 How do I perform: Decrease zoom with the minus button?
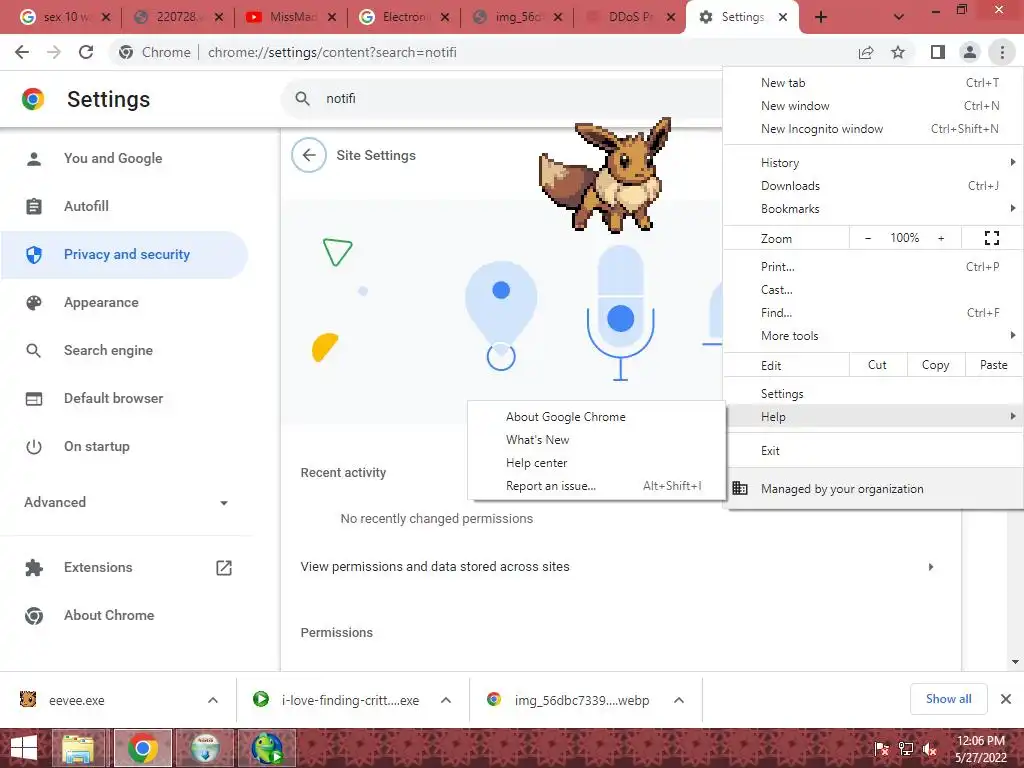[x=868, y=238]
